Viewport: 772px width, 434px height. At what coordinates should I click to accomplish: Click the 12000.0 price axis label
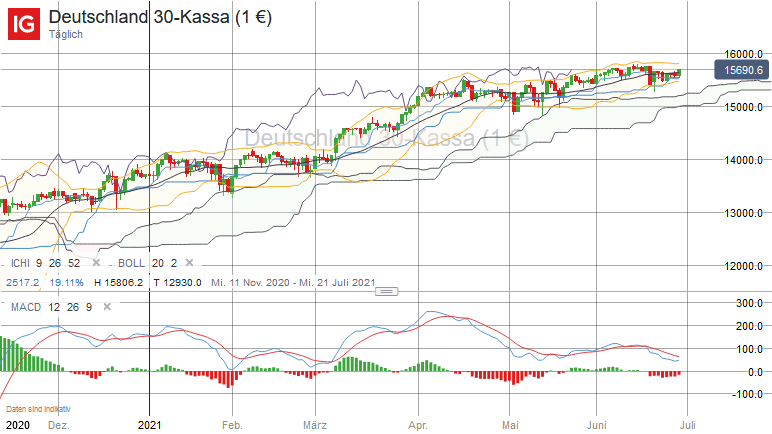pos(743,267)
